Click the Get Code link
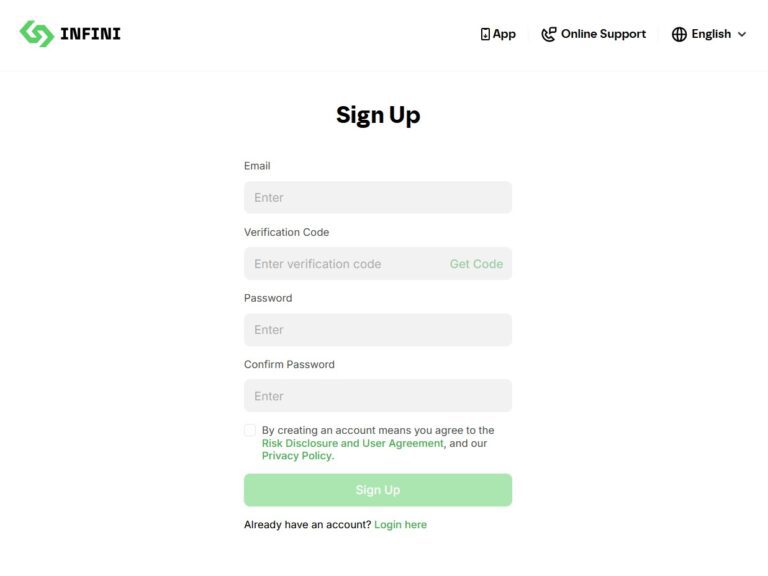 click(x=476, y=264)
